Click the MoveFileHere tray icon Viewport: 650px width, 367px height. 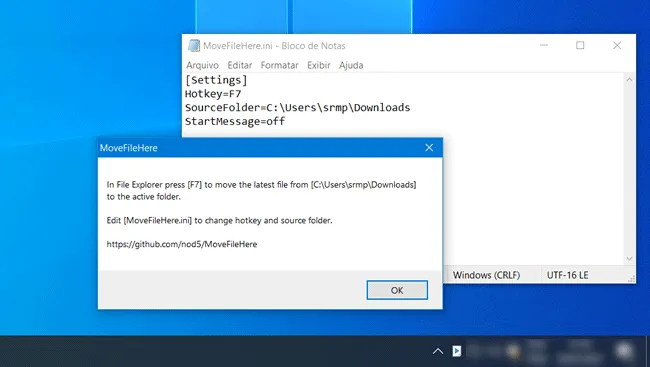click(456, 351)
